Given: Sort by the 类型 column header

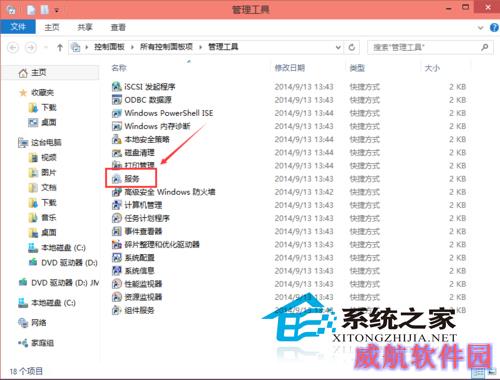Looking at the screenshot, I should click(357, 68).
